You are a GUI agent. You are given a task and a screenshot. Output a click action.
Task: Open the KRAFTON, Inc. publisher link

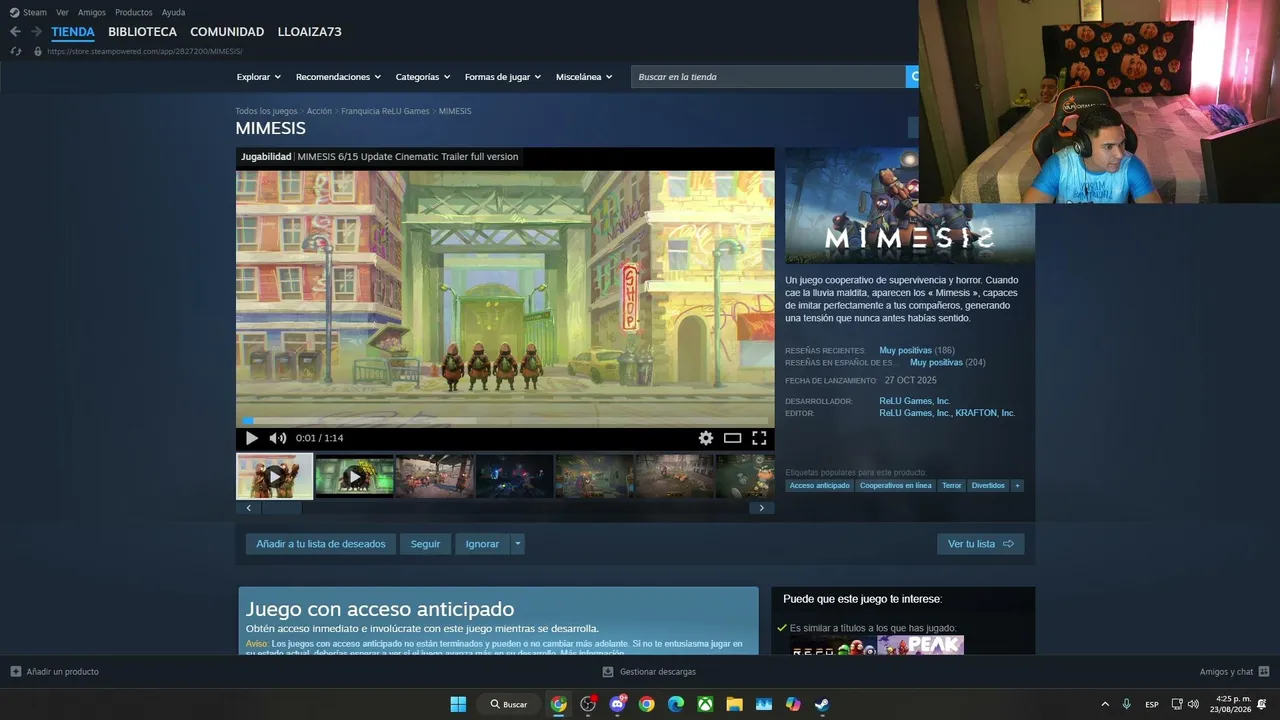click(x=985, y=413)
